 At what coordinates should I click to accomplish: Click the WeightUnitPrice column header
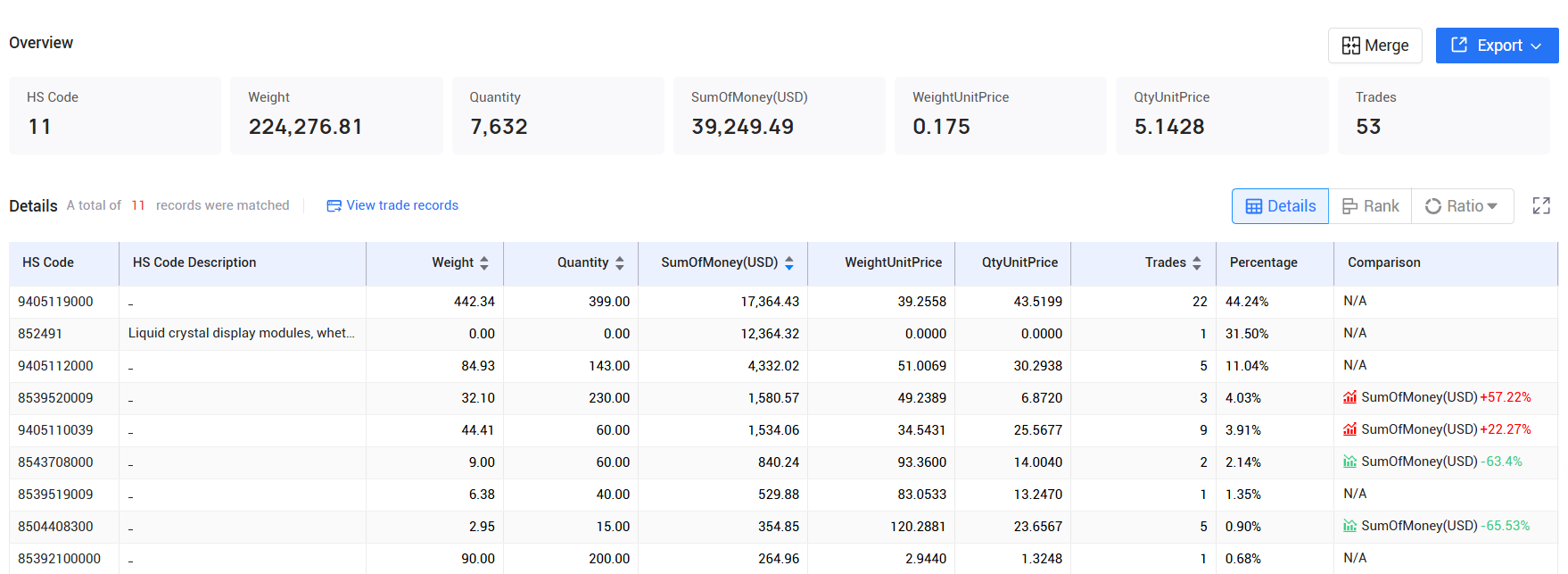[x=881, y=262]
